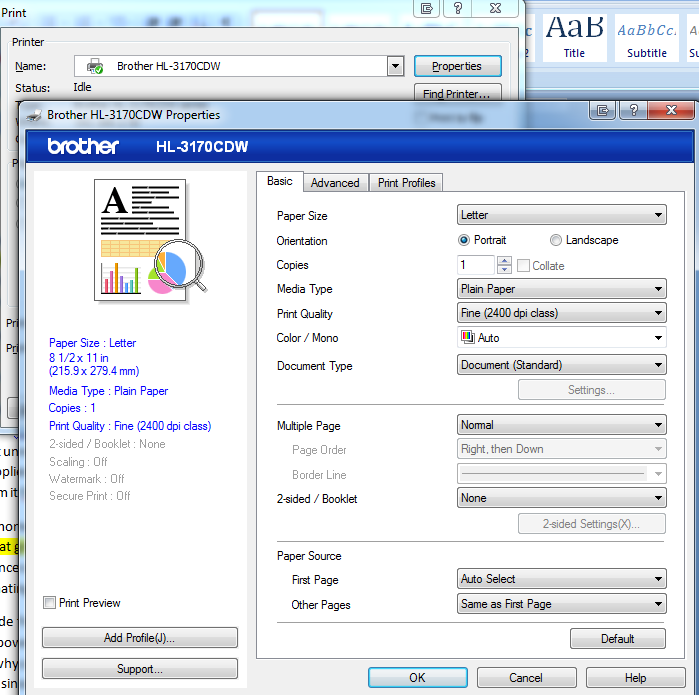Click the 'Copies : 1' summary text
The height and width of the screenshot is (695, 699).
pyautogui.click(x=72, y=408)
